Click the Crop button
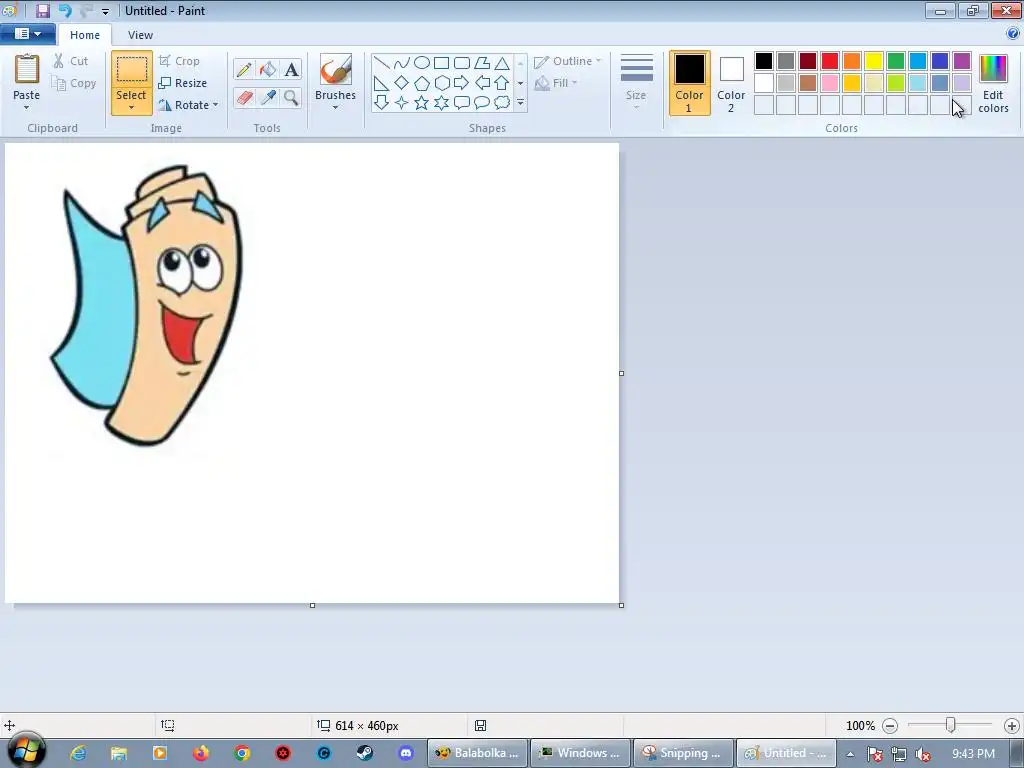Screen dimensions: 1024x768 click(179, 61)
